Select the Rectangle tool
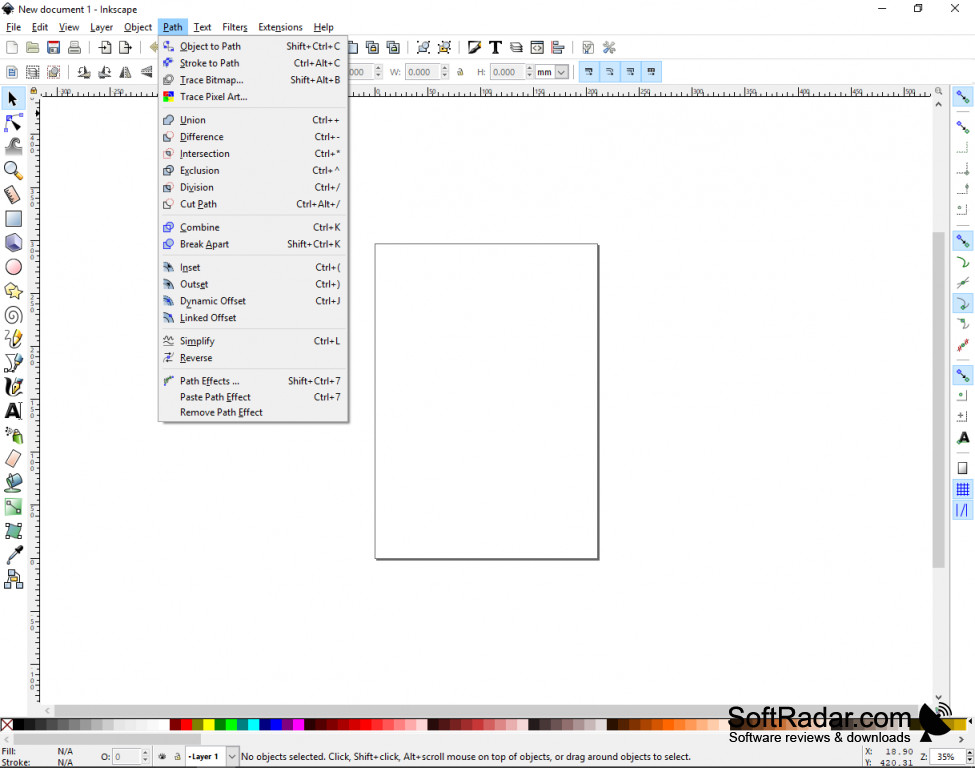975x768 pixels. pos(13,219)
